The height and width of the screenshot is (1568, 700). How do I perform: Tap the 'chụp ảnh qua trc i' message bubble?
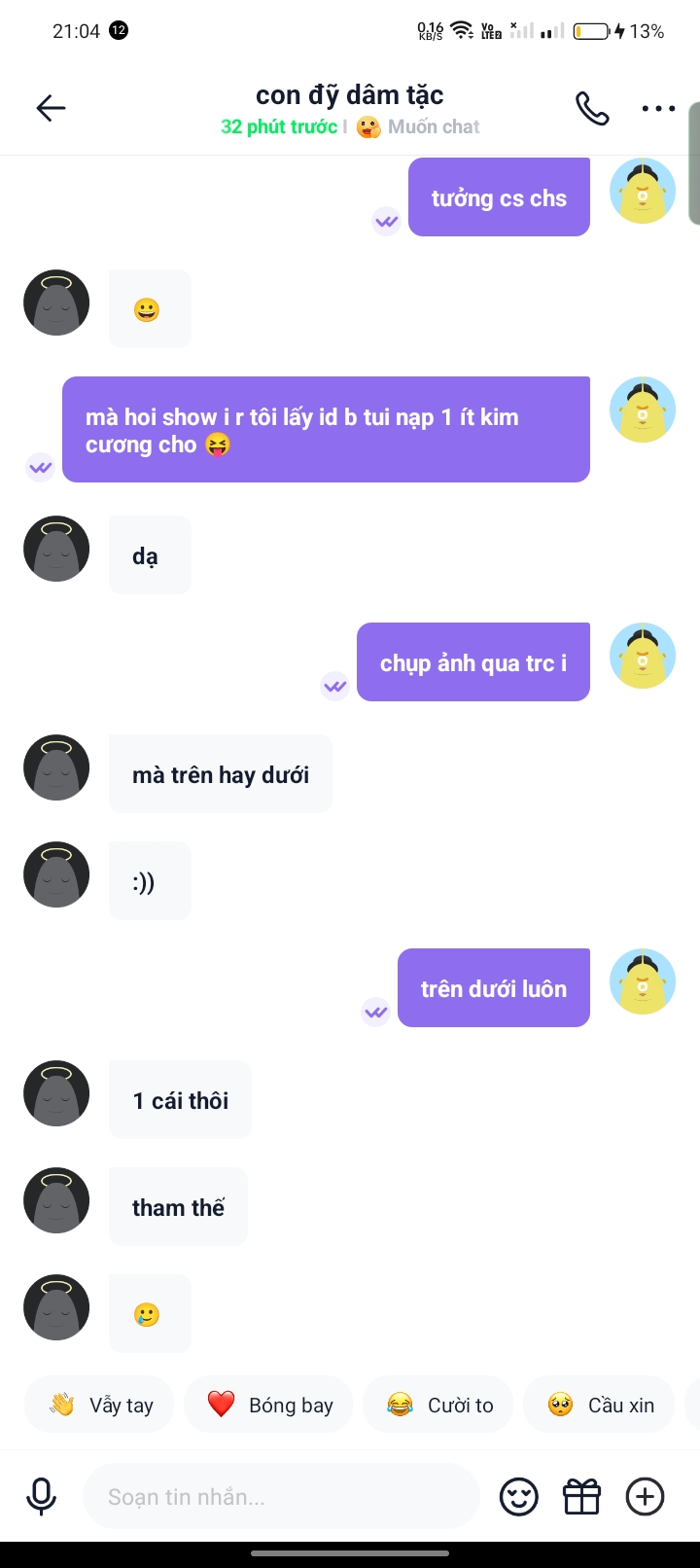(x=473, y=661)
